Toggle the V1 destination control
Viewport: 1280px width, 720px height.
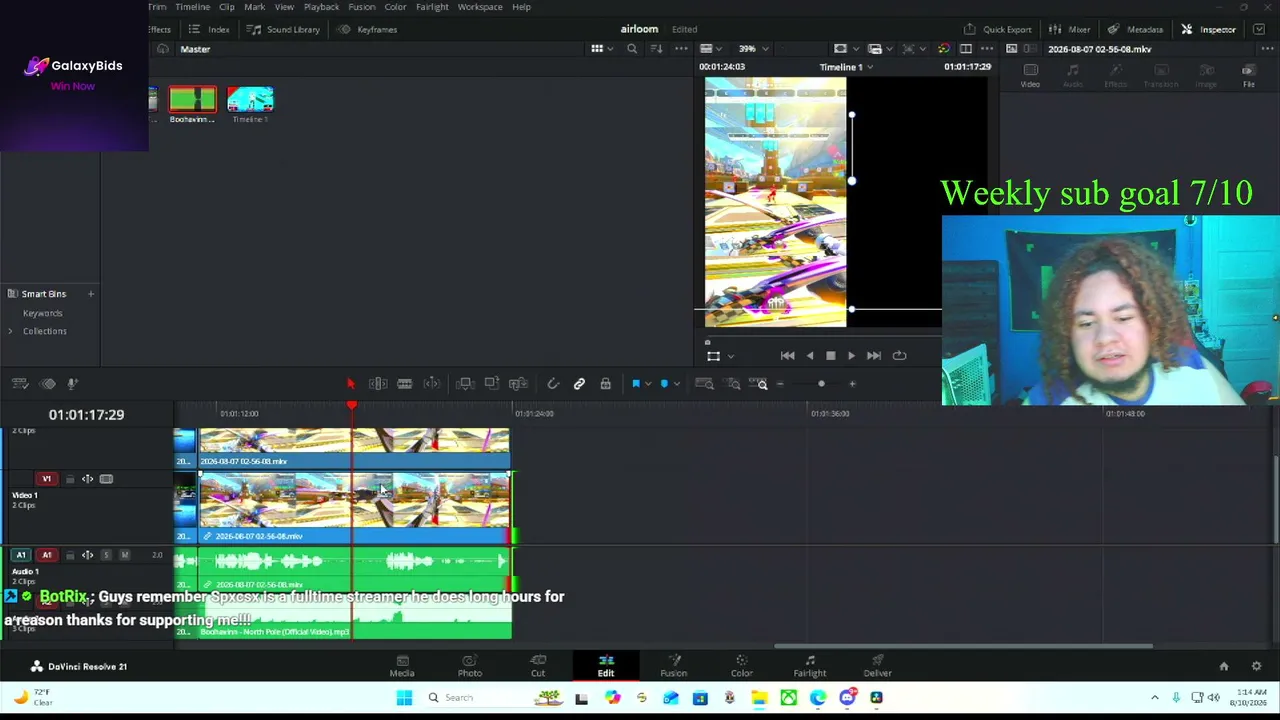pos(46,479)
